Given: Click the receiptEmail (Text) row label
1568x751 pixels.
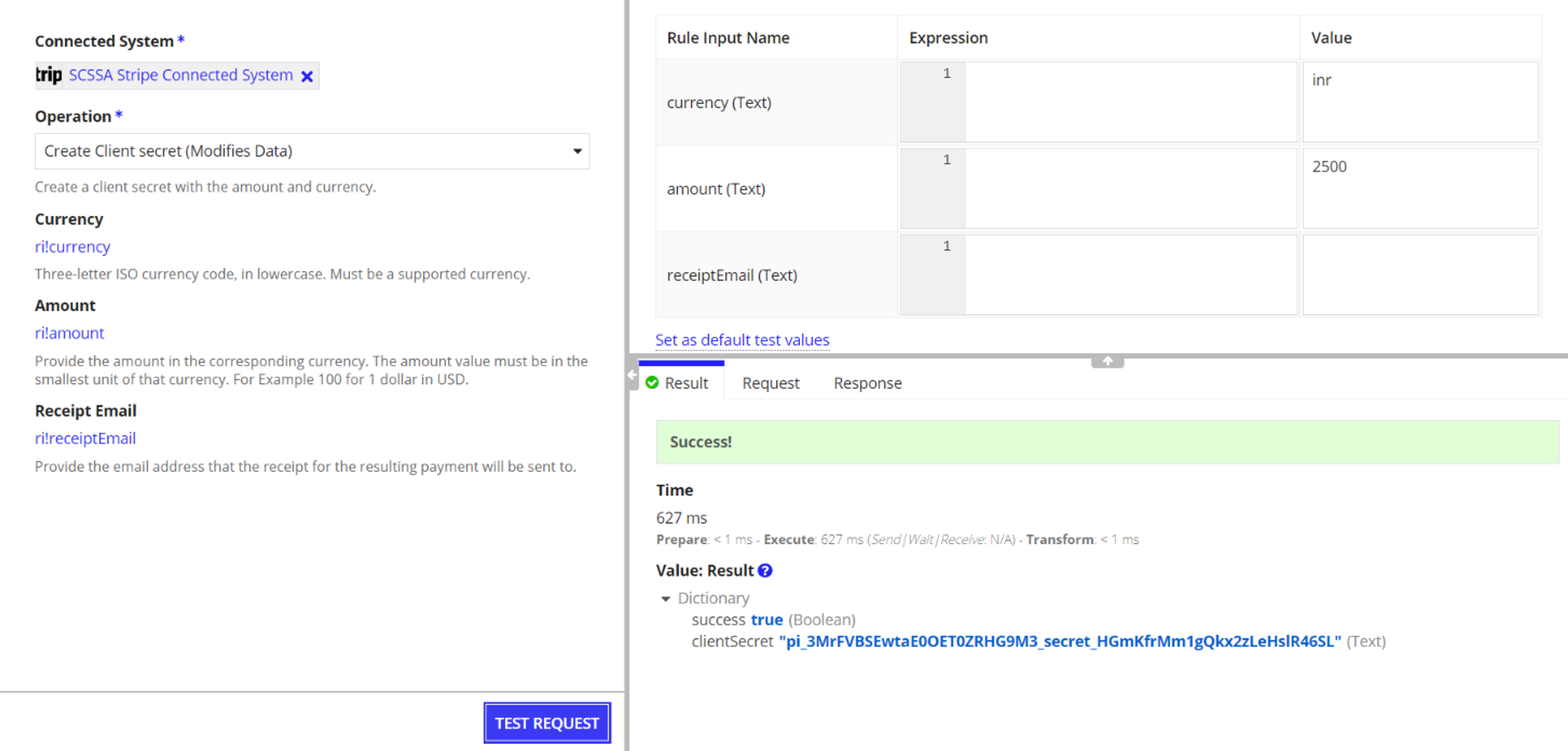Looking at the screenshot, I should point(732,275).
